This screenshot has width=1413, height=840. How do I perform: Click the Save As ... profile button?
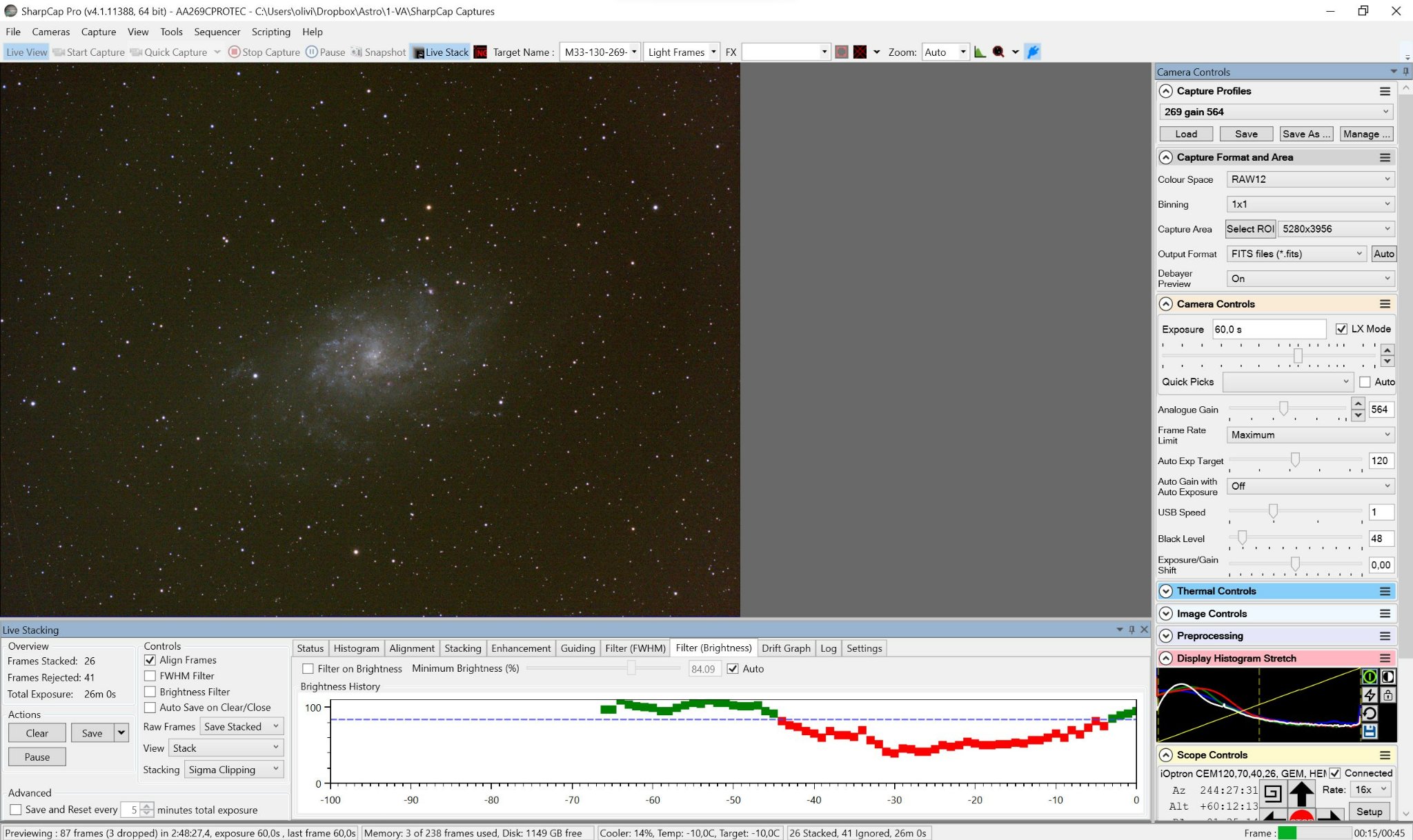tap(1305, 134)
